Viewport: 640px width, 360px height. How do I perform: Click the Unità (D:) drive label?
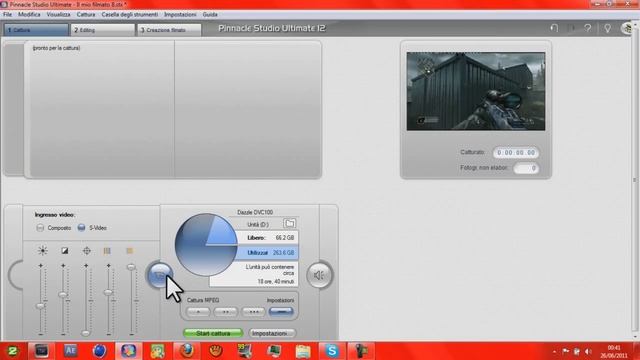click(258, 224)
